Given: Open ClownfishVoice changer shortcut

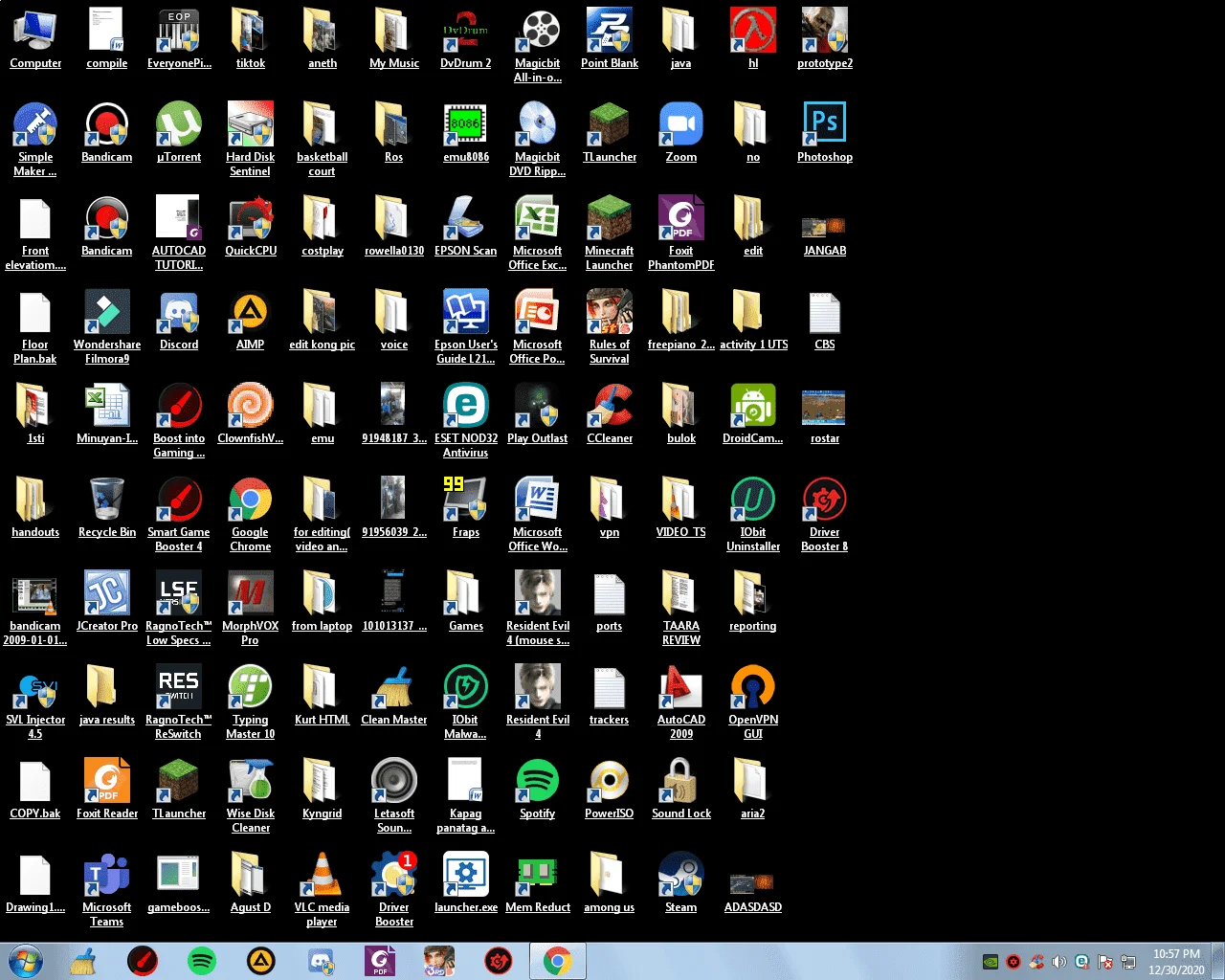Looking at the screenshot, I should (251, 413).
